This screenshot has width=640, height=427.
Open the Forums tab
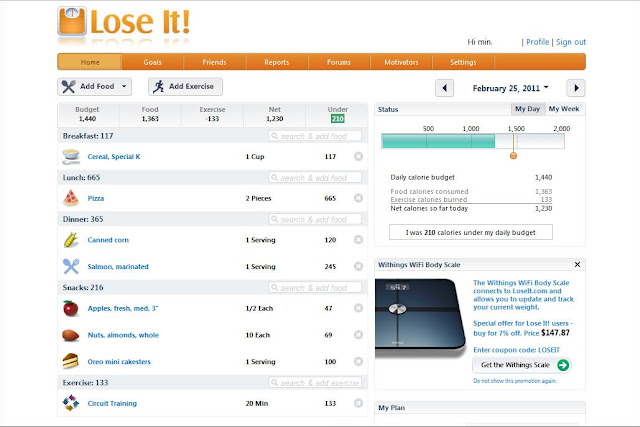click(339, 62)
